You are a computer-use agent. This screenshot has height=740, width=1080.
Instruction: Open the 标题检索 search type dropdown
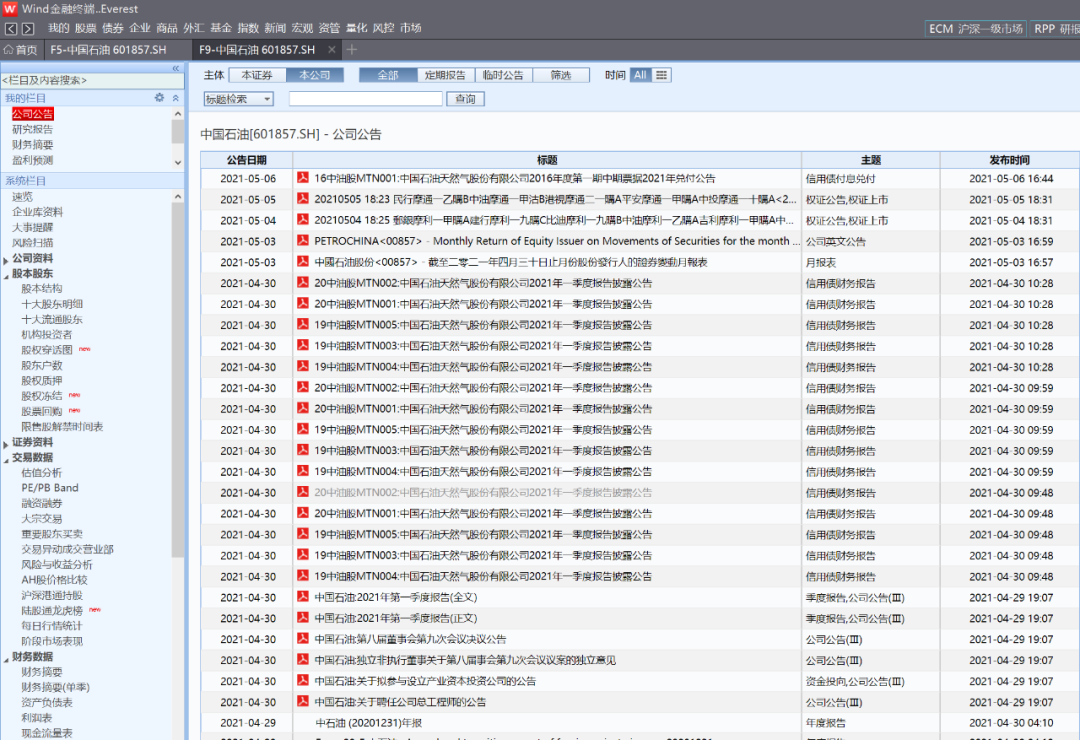[238, 99]
